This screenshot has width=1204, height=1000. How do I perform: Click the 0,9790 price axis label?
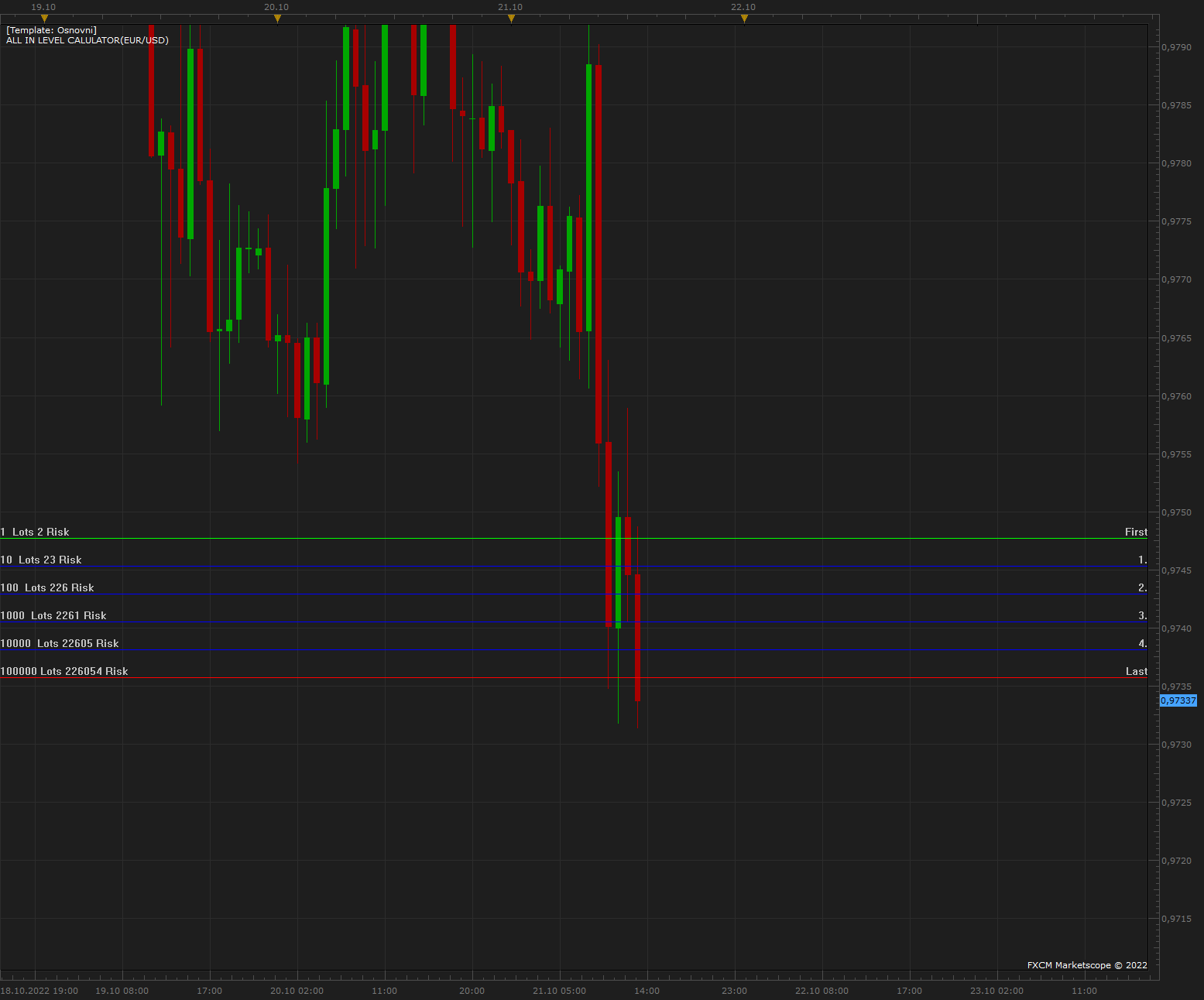coord(1177,47)
